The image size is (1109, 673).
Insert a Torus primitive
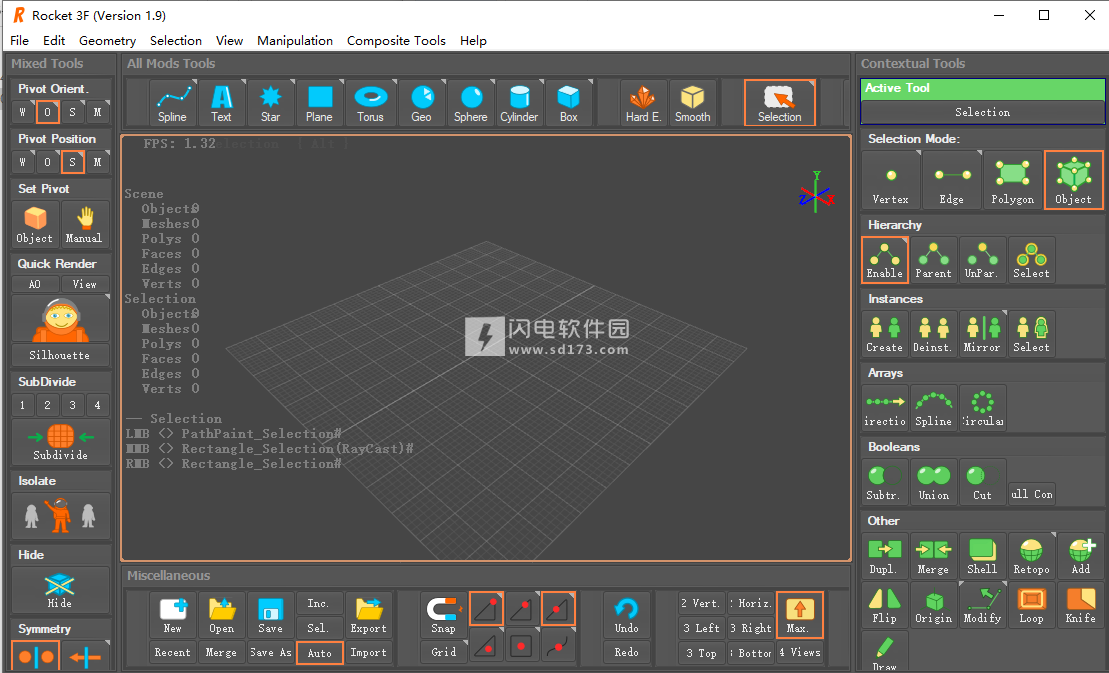[370, 103]
